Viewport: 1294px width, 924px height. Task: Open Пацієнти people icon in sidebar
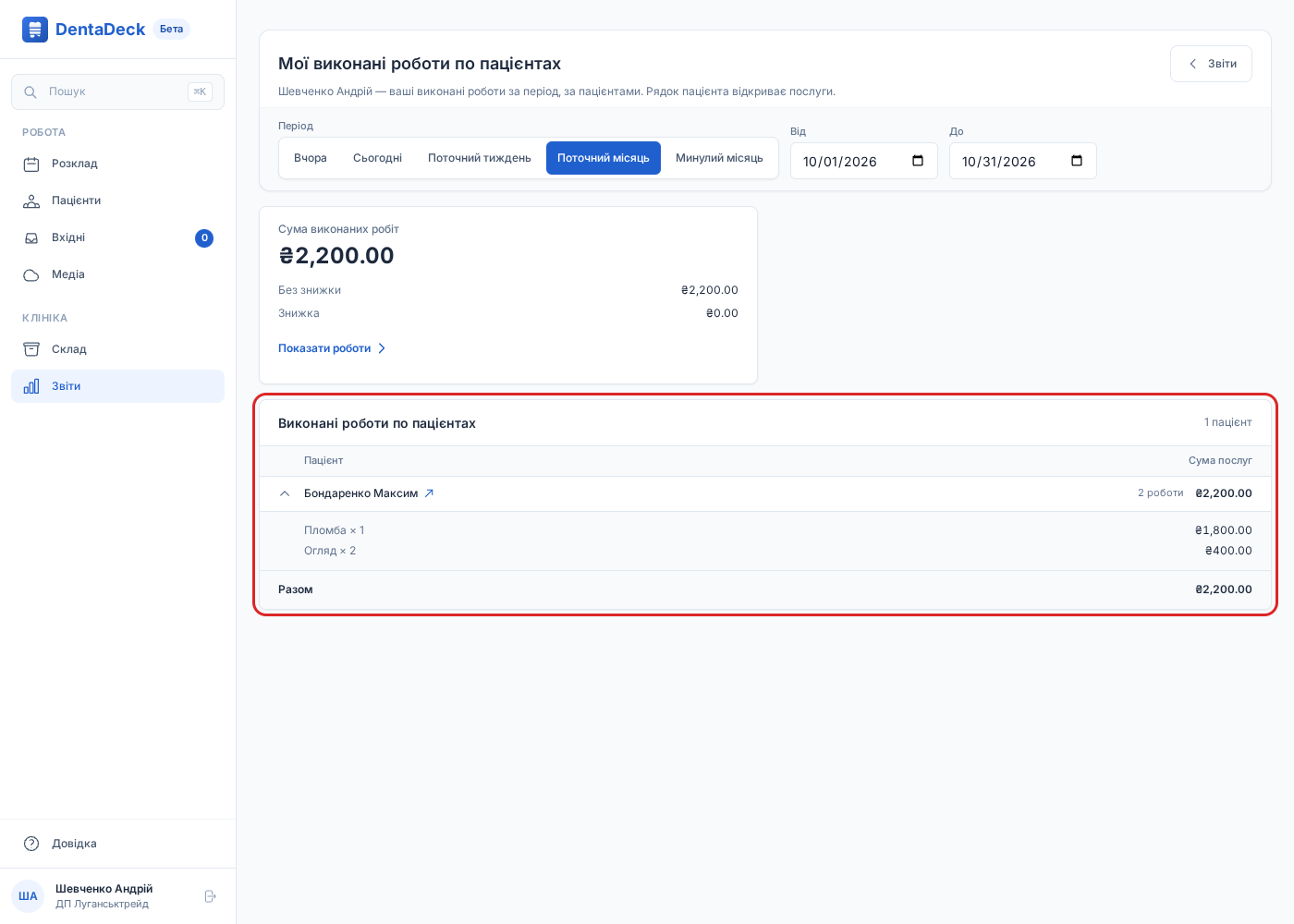pos(31,201)
